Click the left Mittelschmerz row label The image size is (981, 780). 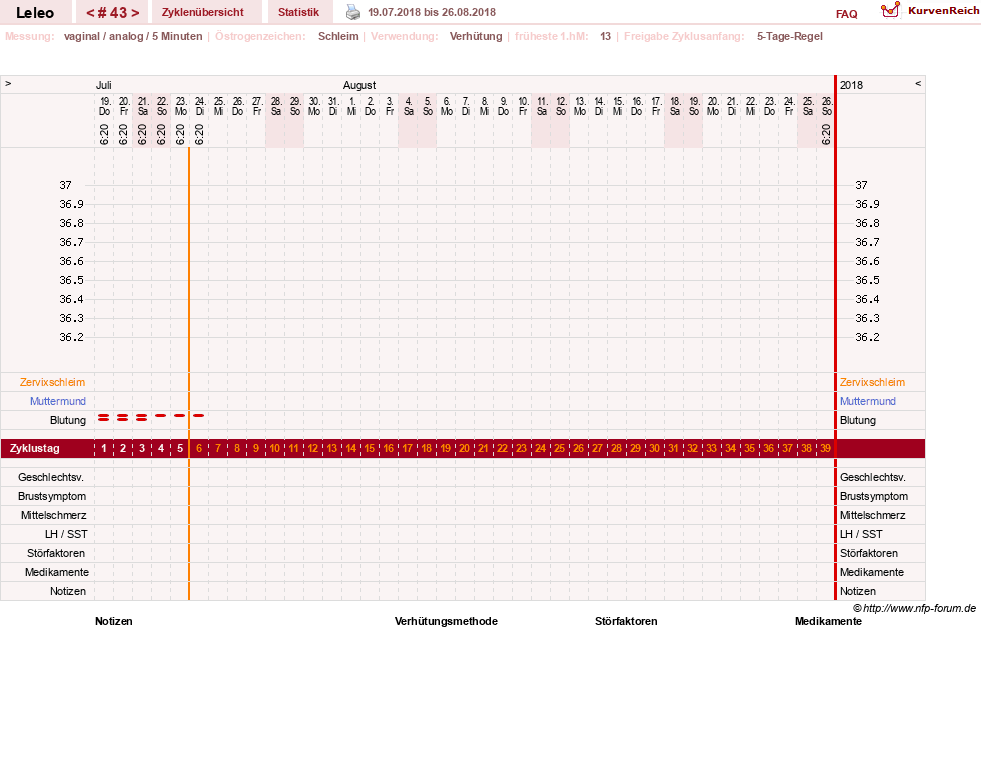53,515
